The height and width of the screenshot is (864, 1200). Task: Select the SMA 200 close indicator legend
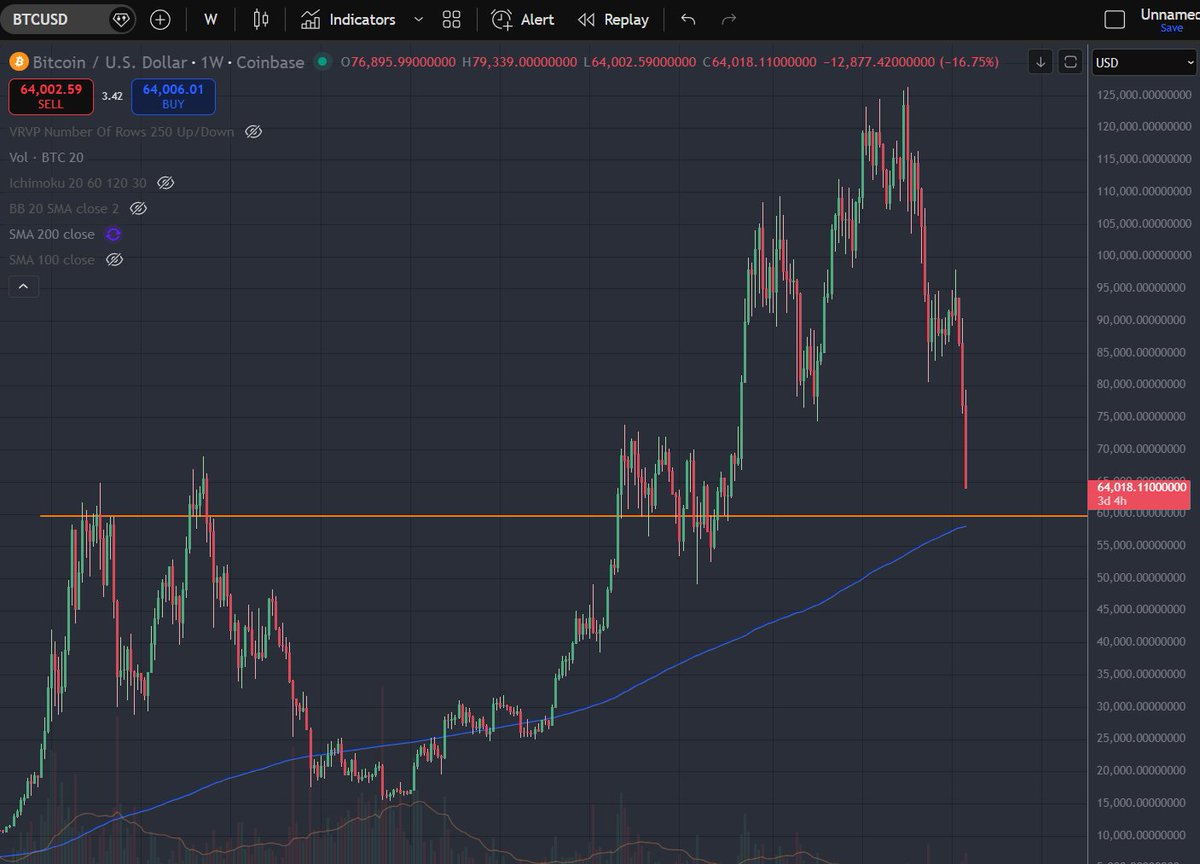(x=52, y=234)
